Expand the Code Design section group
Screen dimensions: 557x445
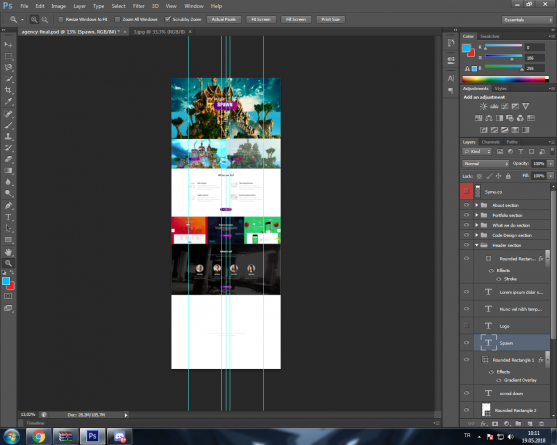coord(477,235)
